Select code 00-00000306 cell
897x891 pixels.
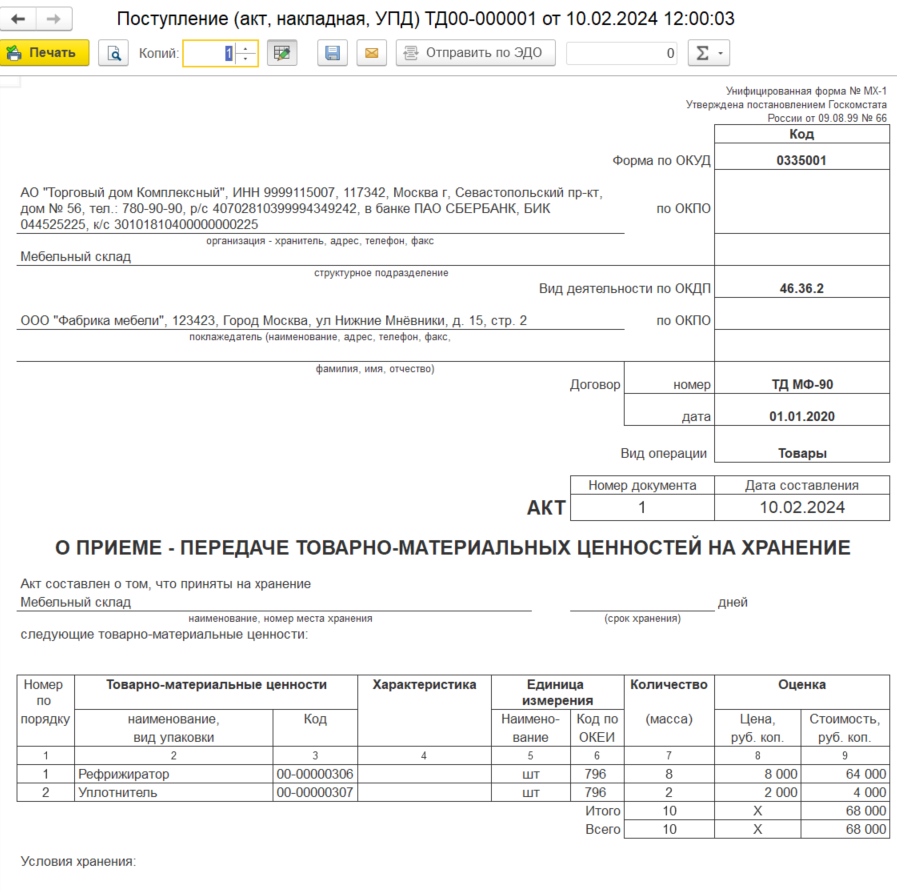pyautogui.click(x=315, y=774)
